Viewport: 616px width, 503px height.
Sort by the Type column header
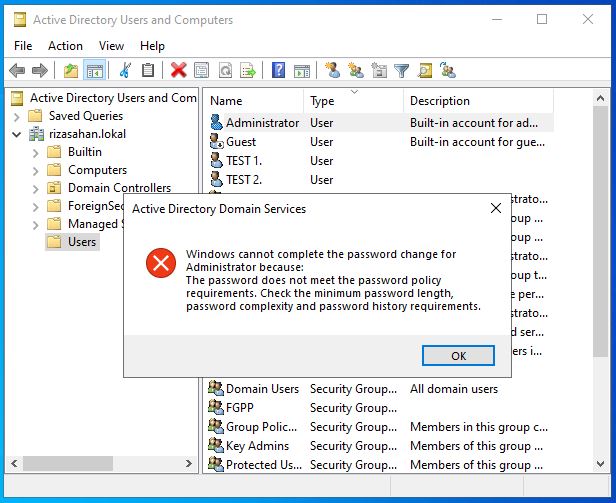pos(354,101)
